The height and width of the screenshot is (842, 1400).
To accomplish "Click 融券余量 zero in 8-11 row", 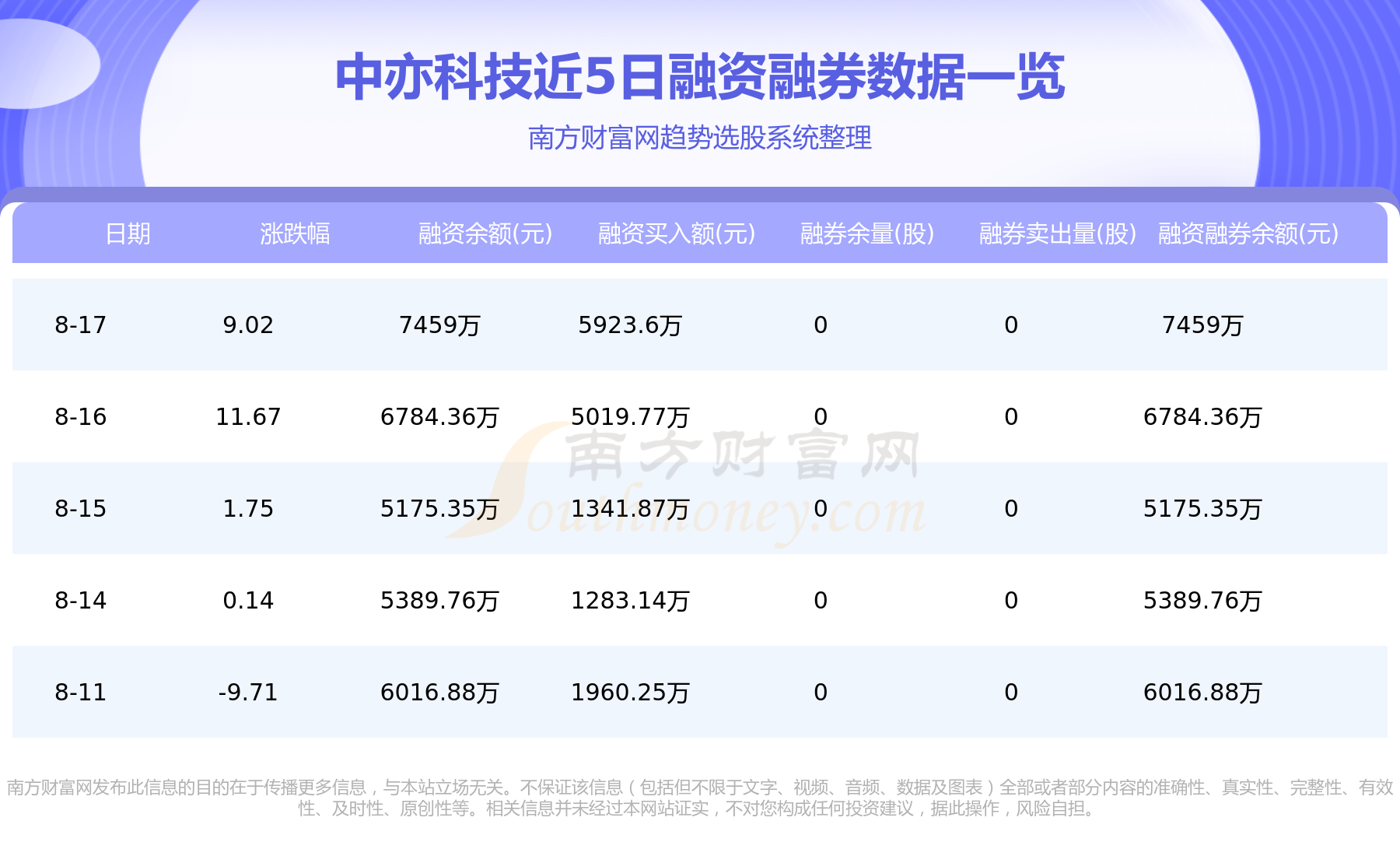I will pos(821,692).
